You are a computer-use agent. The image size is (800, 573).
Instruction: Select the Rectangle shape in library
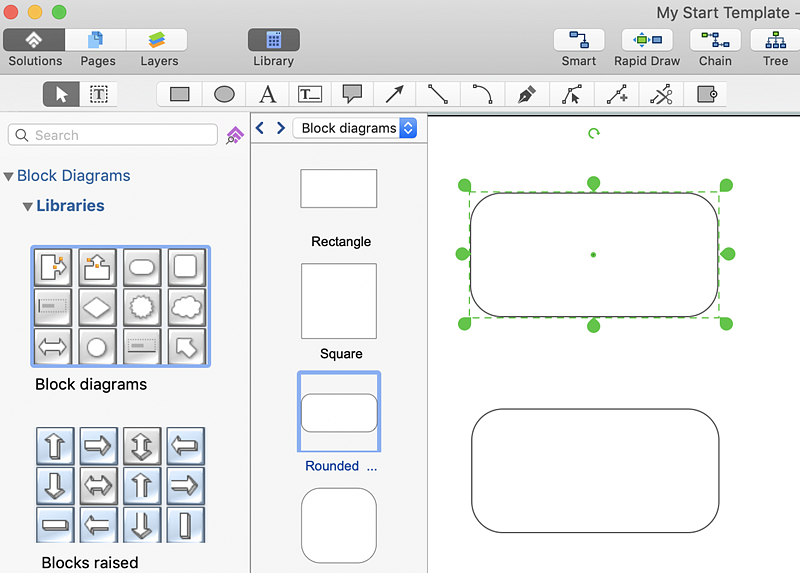tap(339, 189)
